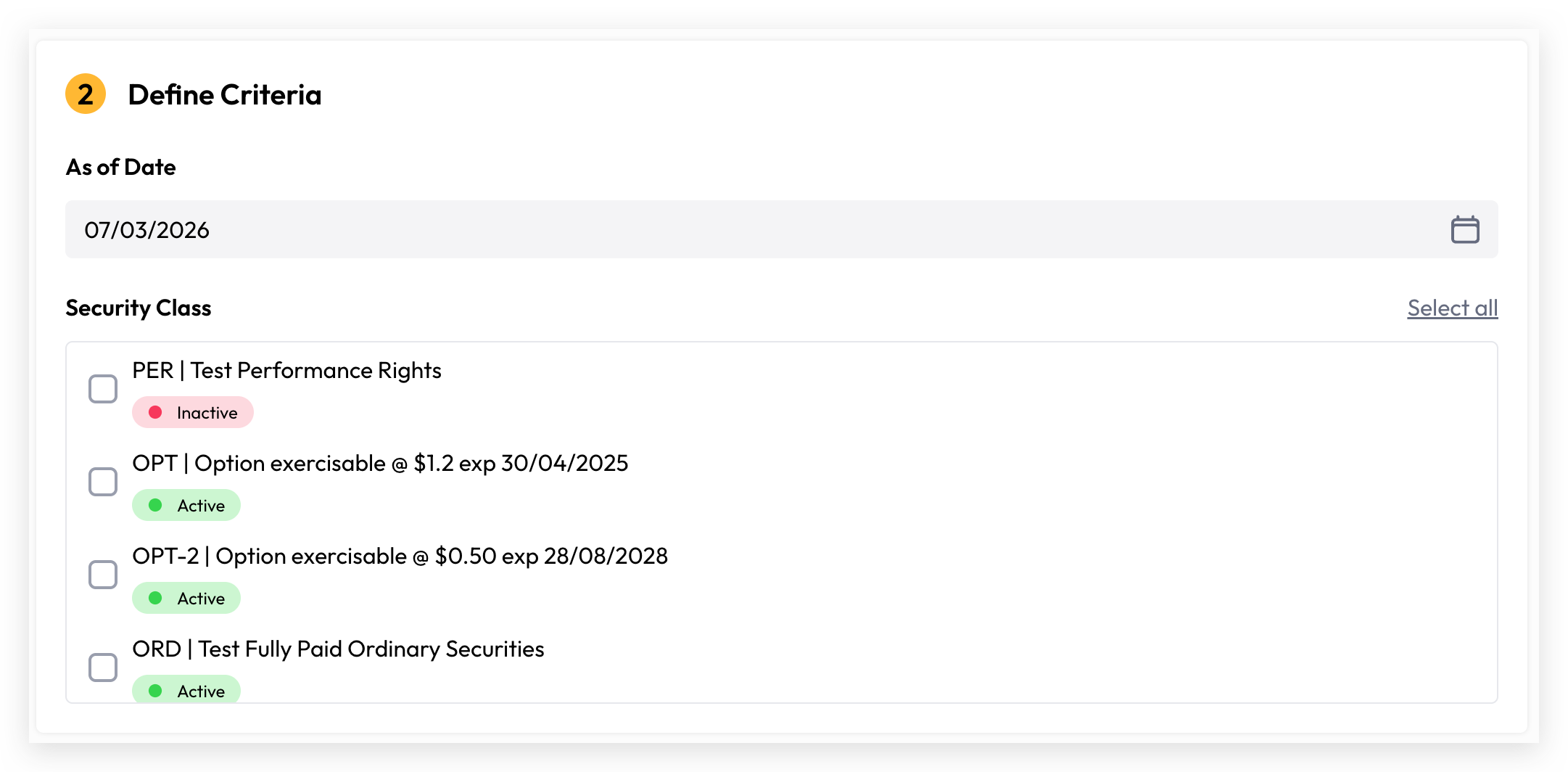Viewport: 1568px width, 772px height.
Task: Open the calendar date picker icon
Action: click(1464, 229)
